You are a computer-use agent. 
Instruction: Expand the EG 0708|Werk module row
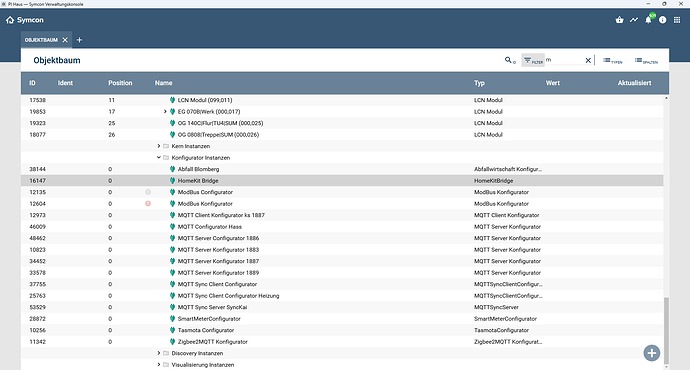coord(165,112)
